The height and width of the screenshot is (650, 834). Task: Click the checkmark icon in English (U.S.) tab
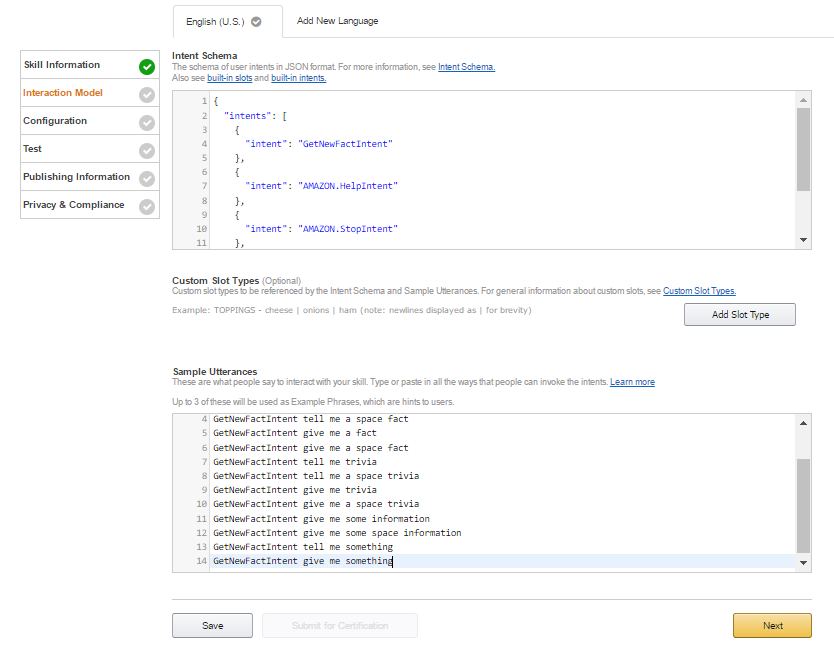(x=256, y=22)
